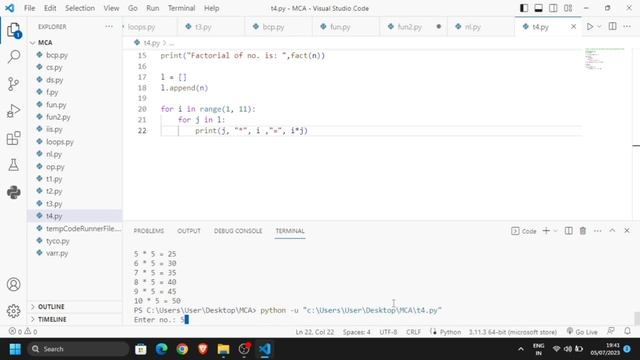Open editor More Actions ellipsis
The image size is (640, 360).
tap(627, 27)
